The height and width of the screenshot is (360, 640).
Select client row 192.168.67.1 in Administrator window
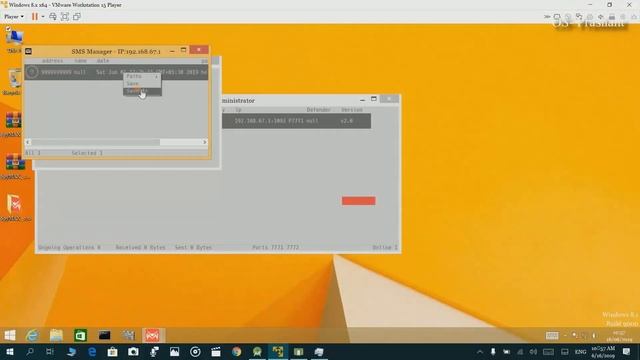[x=296, y=121]
